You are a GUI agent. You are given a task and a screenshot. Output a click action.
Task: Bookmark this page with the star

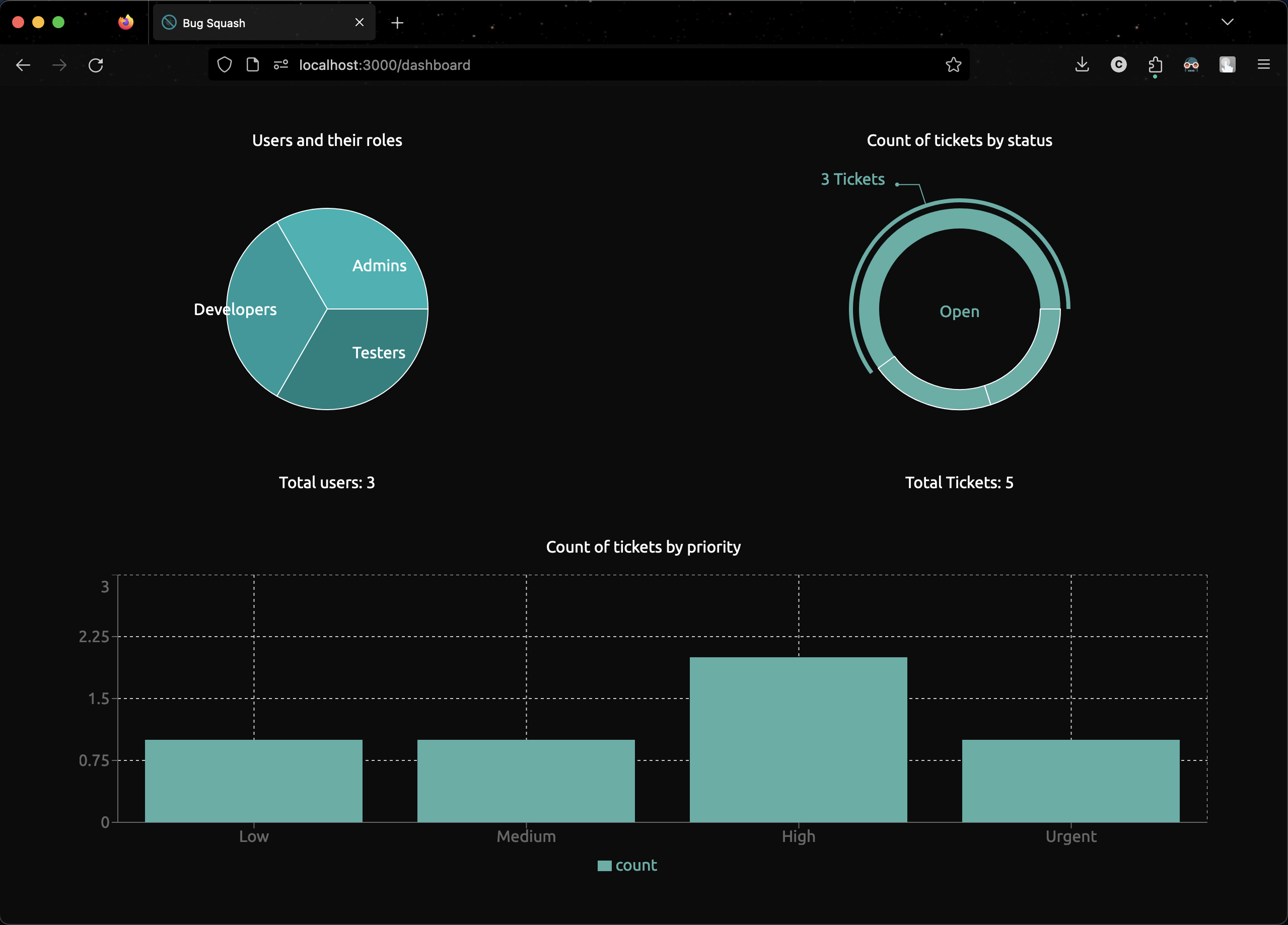pos(954,65)
